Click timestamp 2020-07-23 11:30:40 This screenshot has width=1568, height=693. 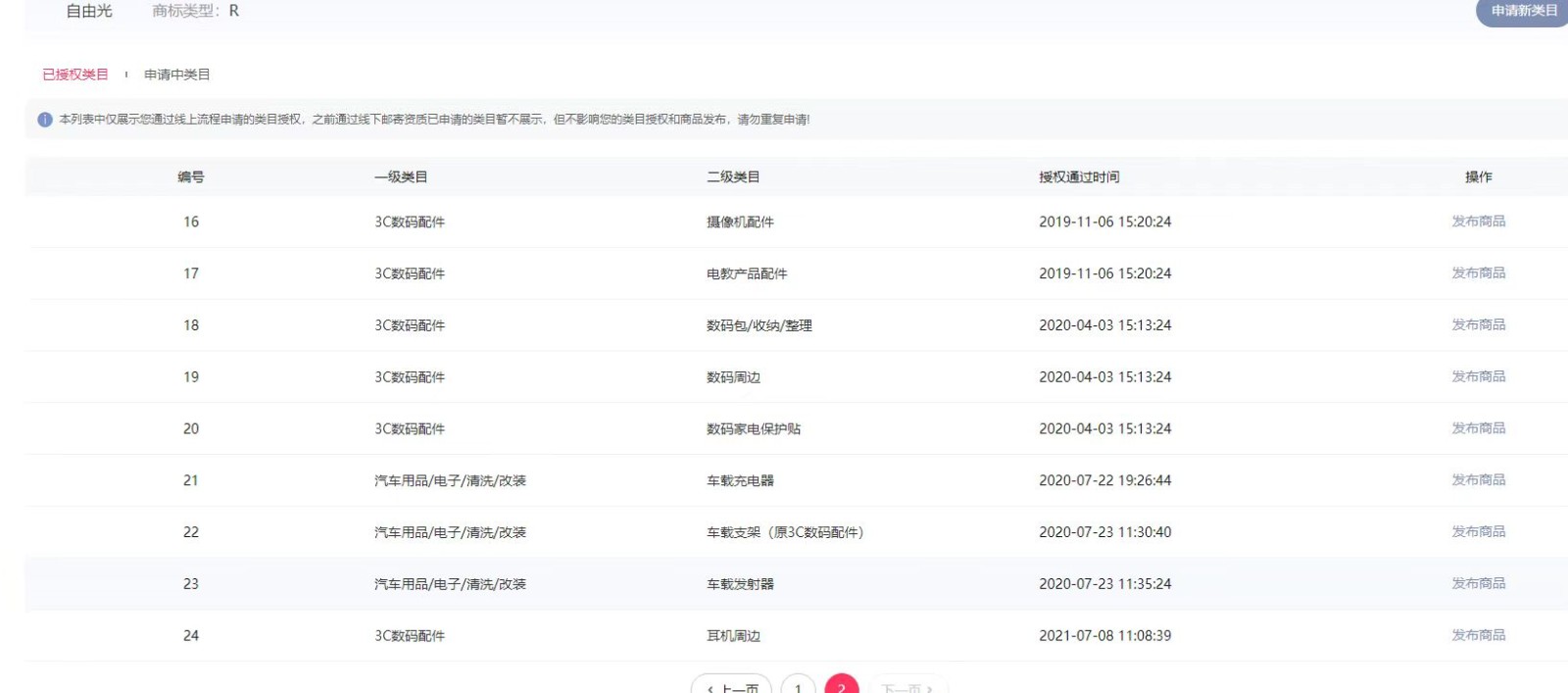[1105, 532]
